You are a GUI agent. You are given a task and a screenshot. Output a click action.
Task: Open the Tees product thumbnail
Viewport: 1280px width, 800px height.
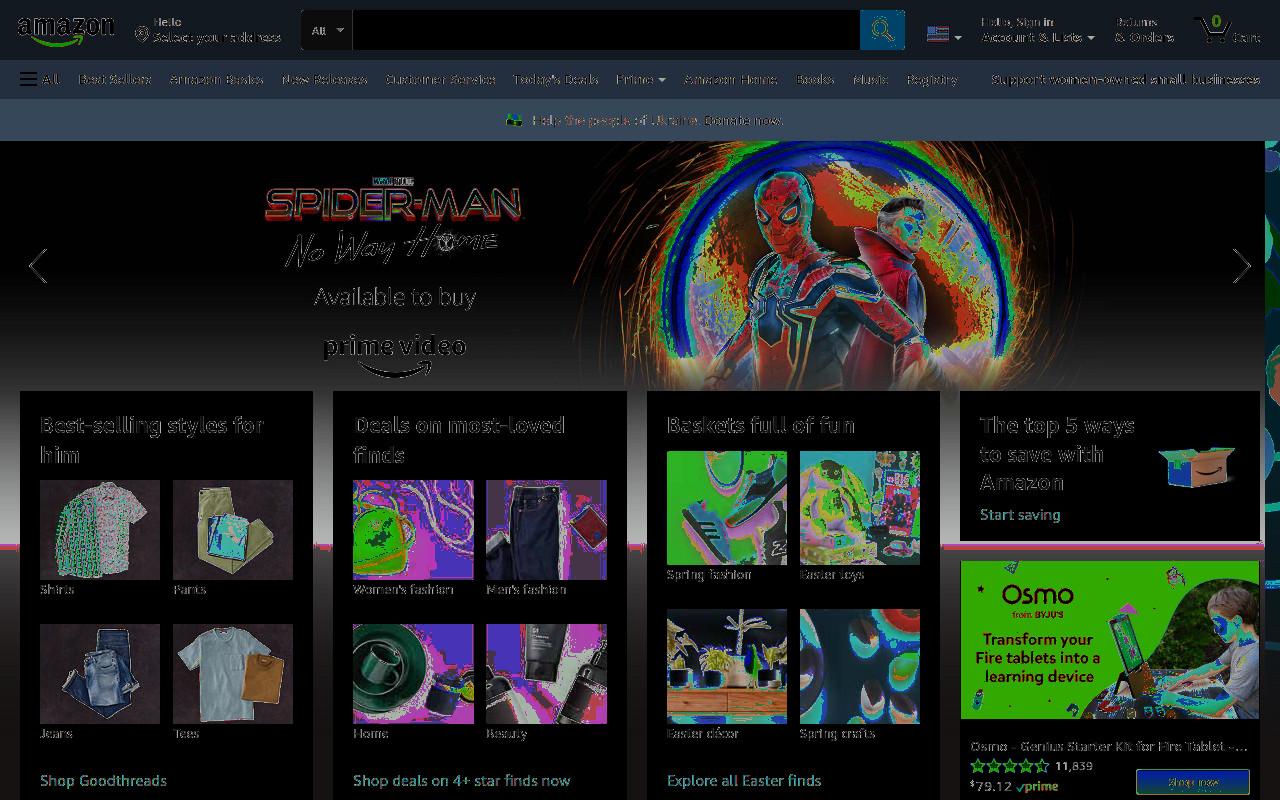233,674
